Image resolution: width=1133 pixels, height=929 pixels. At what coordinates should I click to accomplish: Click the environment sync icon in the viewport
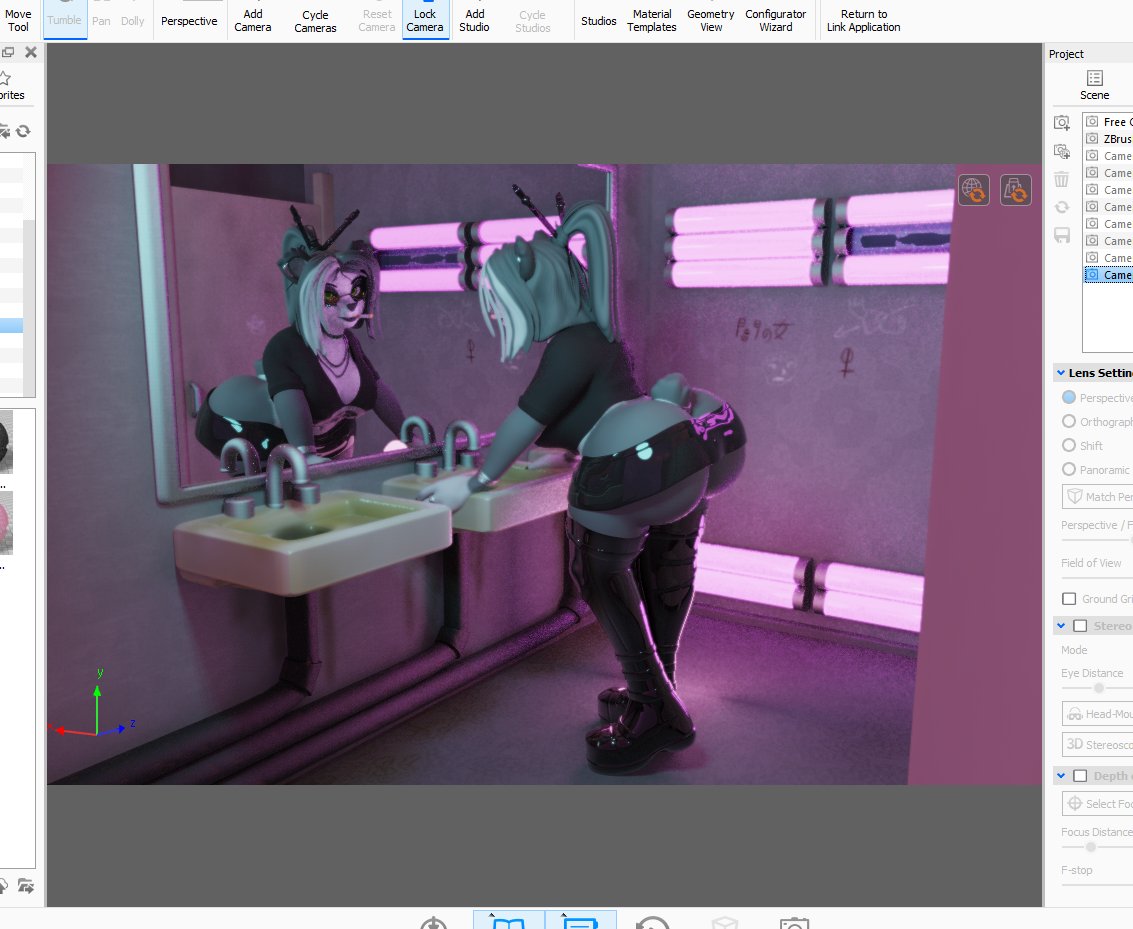(973, 189)
